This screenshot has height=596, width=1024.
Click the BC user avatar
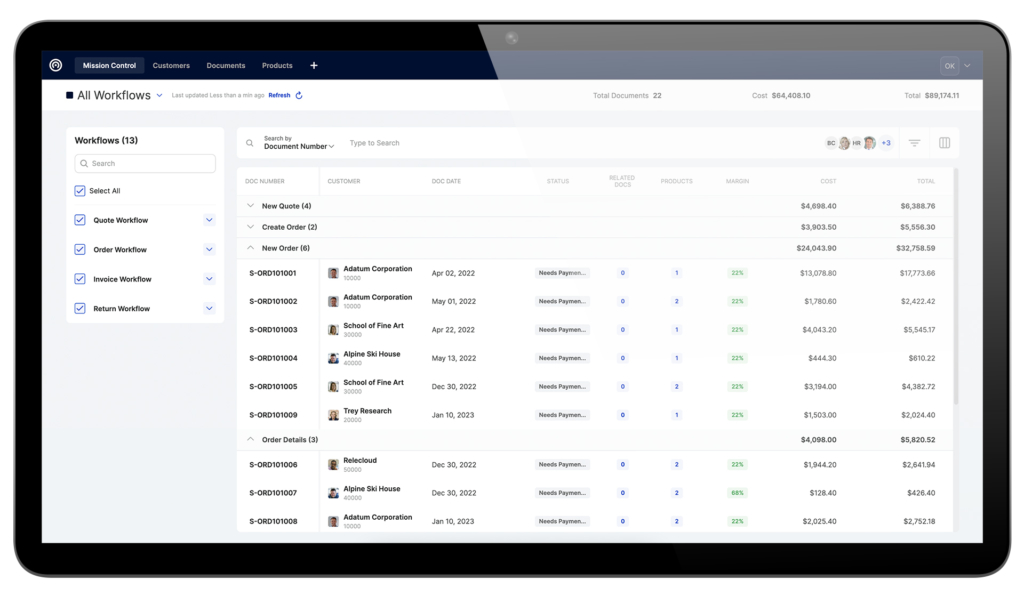[831, 143]
